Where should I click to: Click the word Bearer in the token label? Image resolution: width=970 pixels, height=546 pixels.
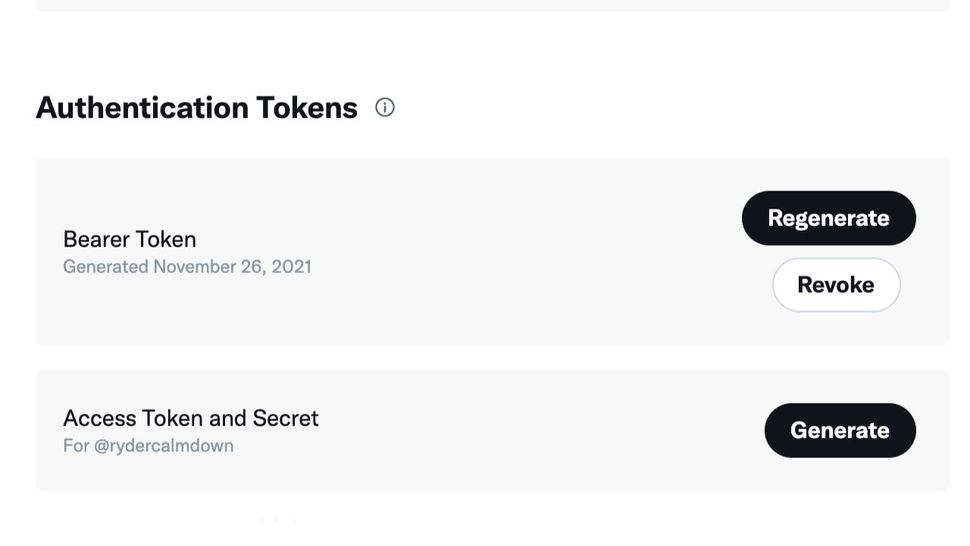point(94,240)
